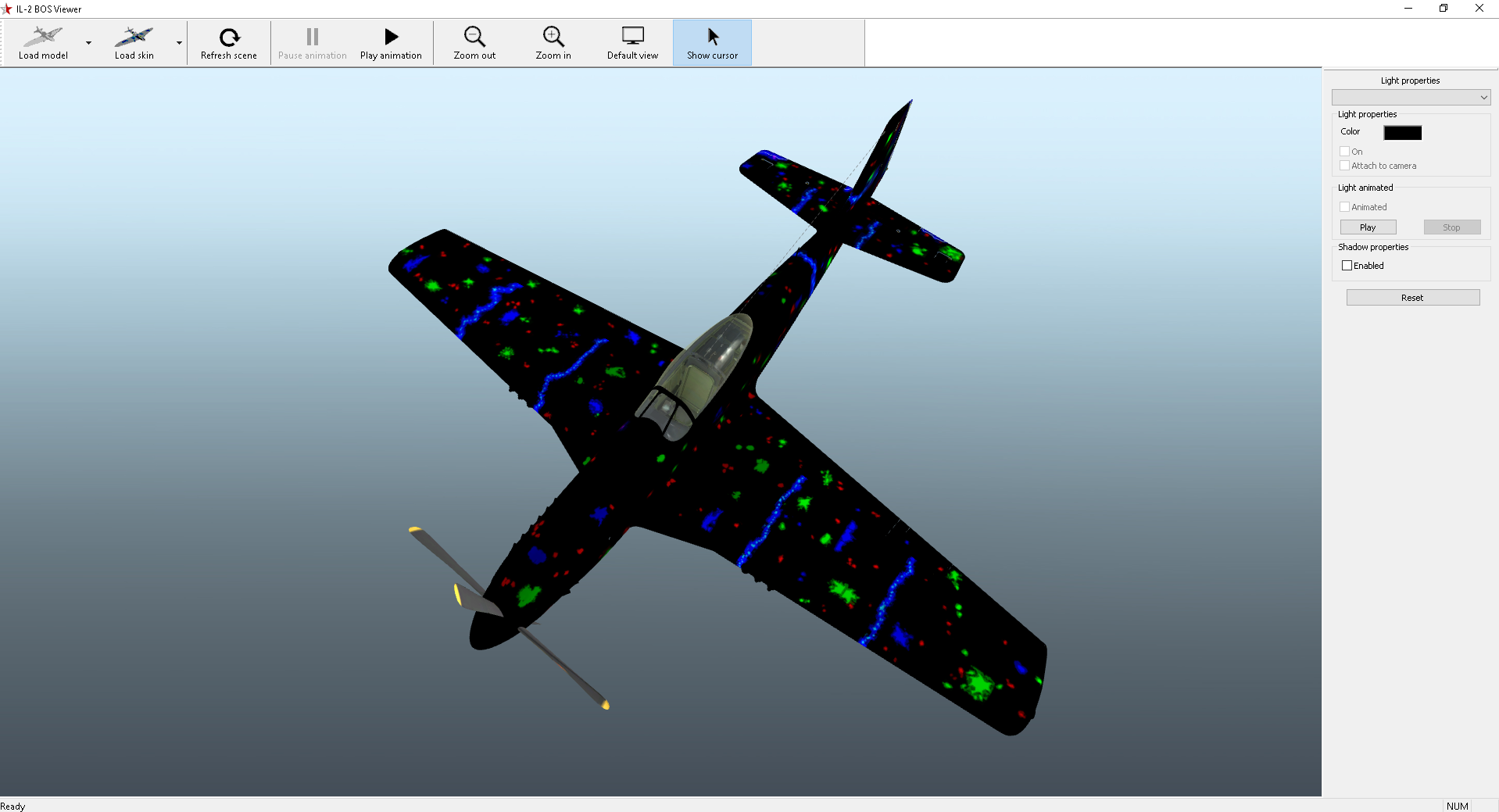Zoom out of the model view
The height and width of the screenshot is (812, 1499).
coord(474,42)
